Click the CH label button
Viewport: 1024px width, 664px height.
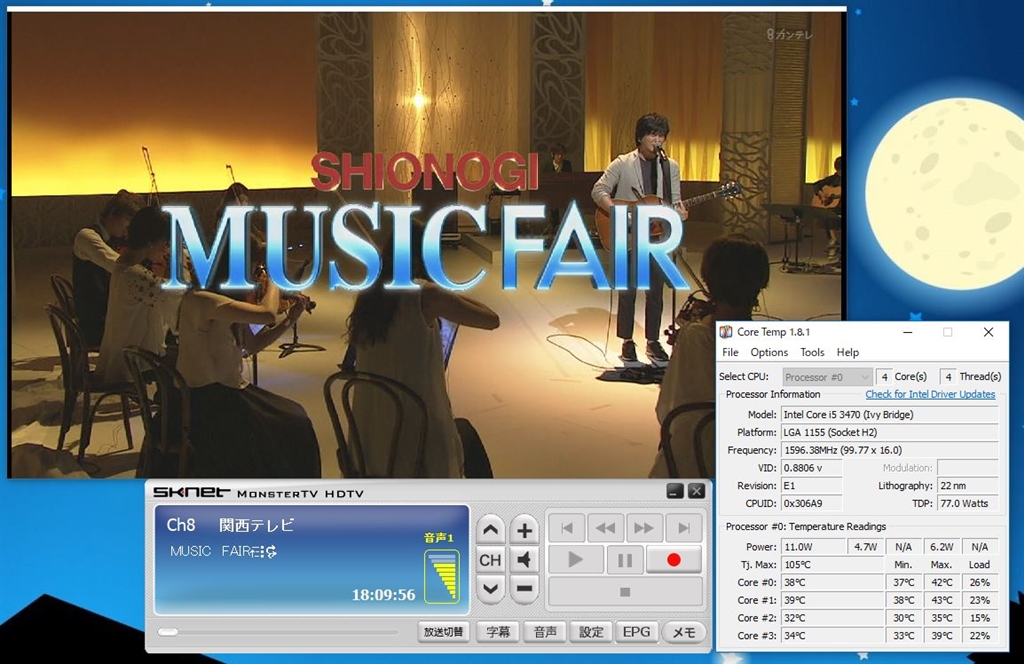coord(490,560)
